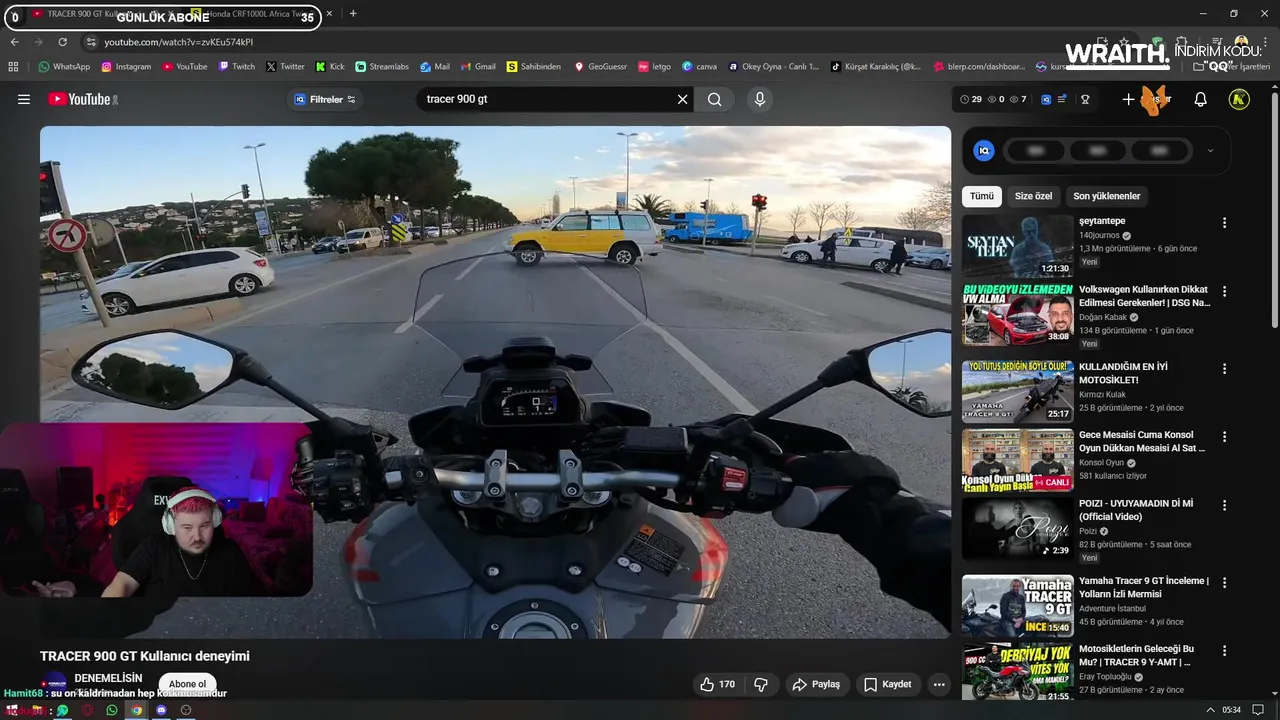The height and width of the screenshot is (720, 1280).
Task: Open KULLANDIĞIM EN İYİ MOTOSİKLET title
Action: (1123, 373)
